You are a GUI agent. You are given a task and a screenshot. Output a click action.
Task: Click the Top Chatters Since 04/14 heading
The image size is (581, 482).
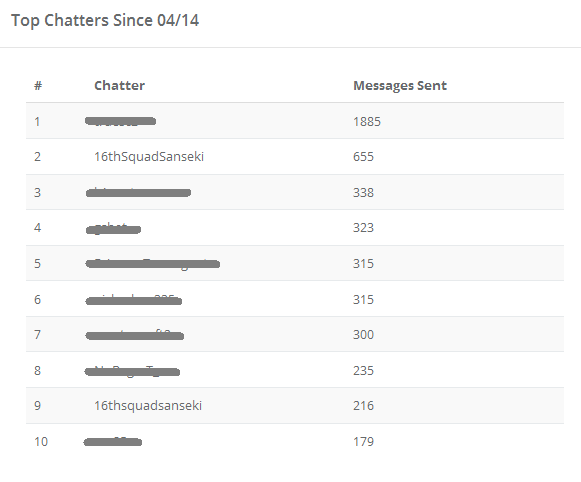(x=105, y=20)
